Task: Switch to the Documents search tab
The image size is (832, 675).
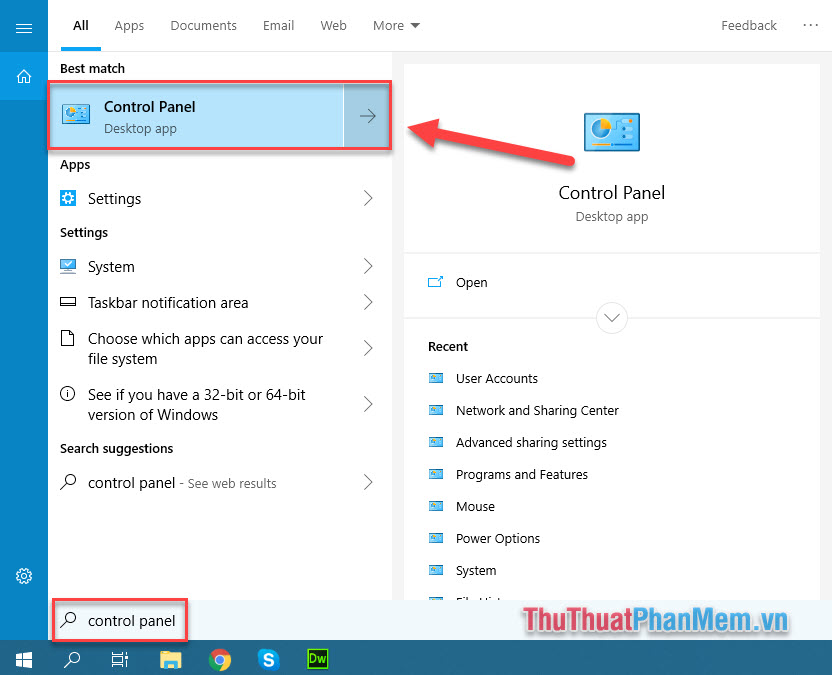Action: (203, 25)
